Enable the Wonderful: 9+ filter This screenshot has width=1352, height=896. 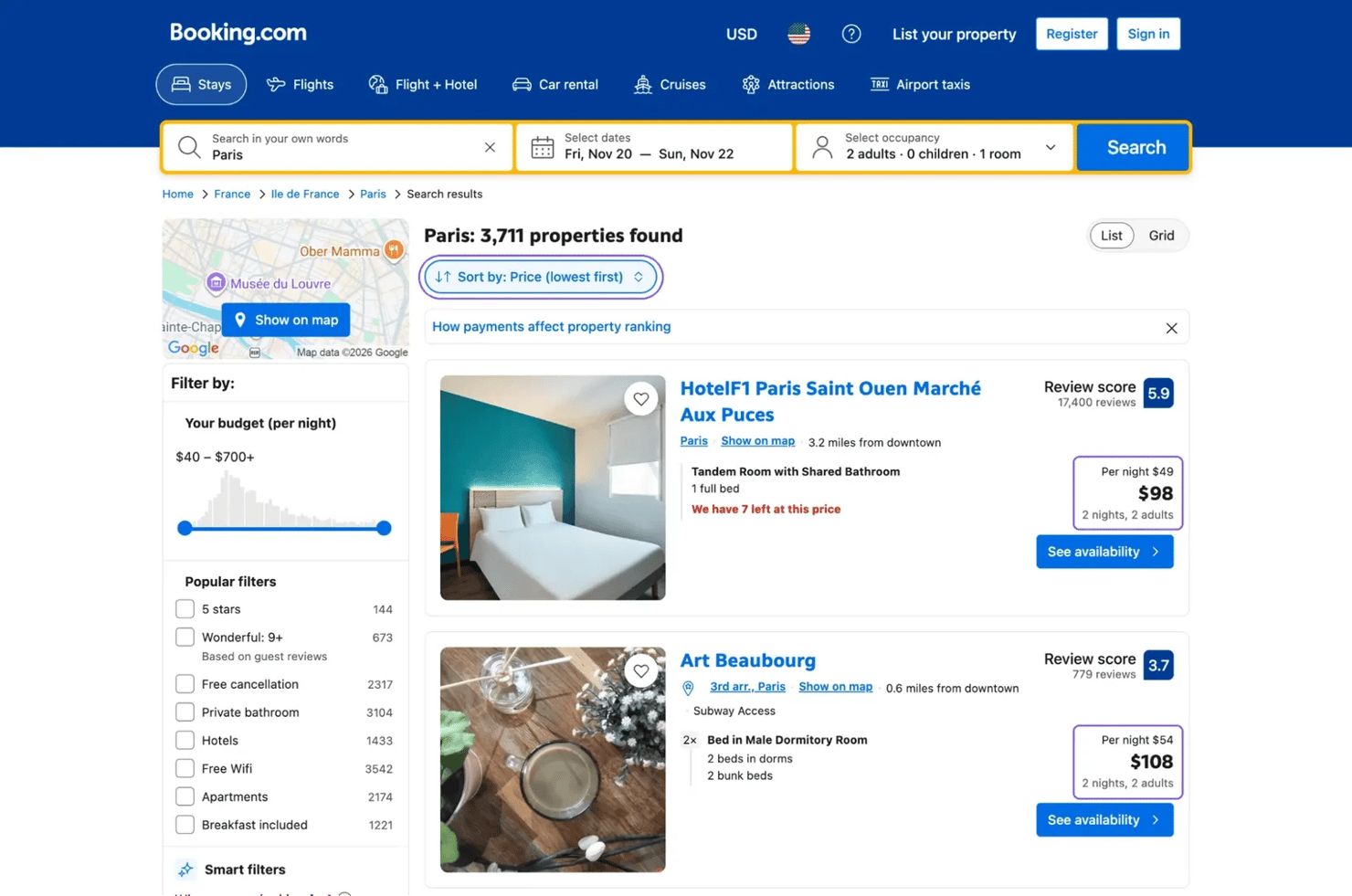[185, 638]
